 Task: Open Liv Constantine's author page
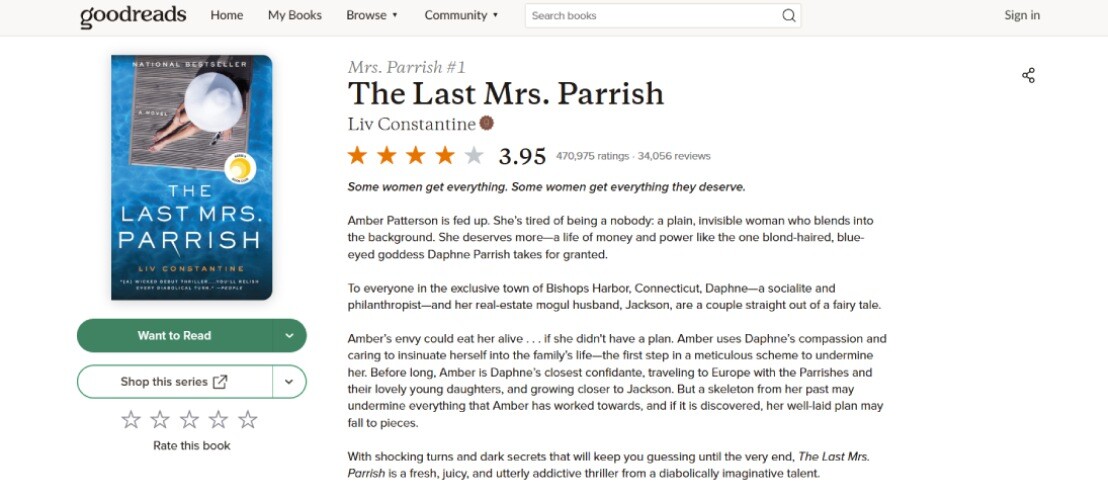[411, 124]
